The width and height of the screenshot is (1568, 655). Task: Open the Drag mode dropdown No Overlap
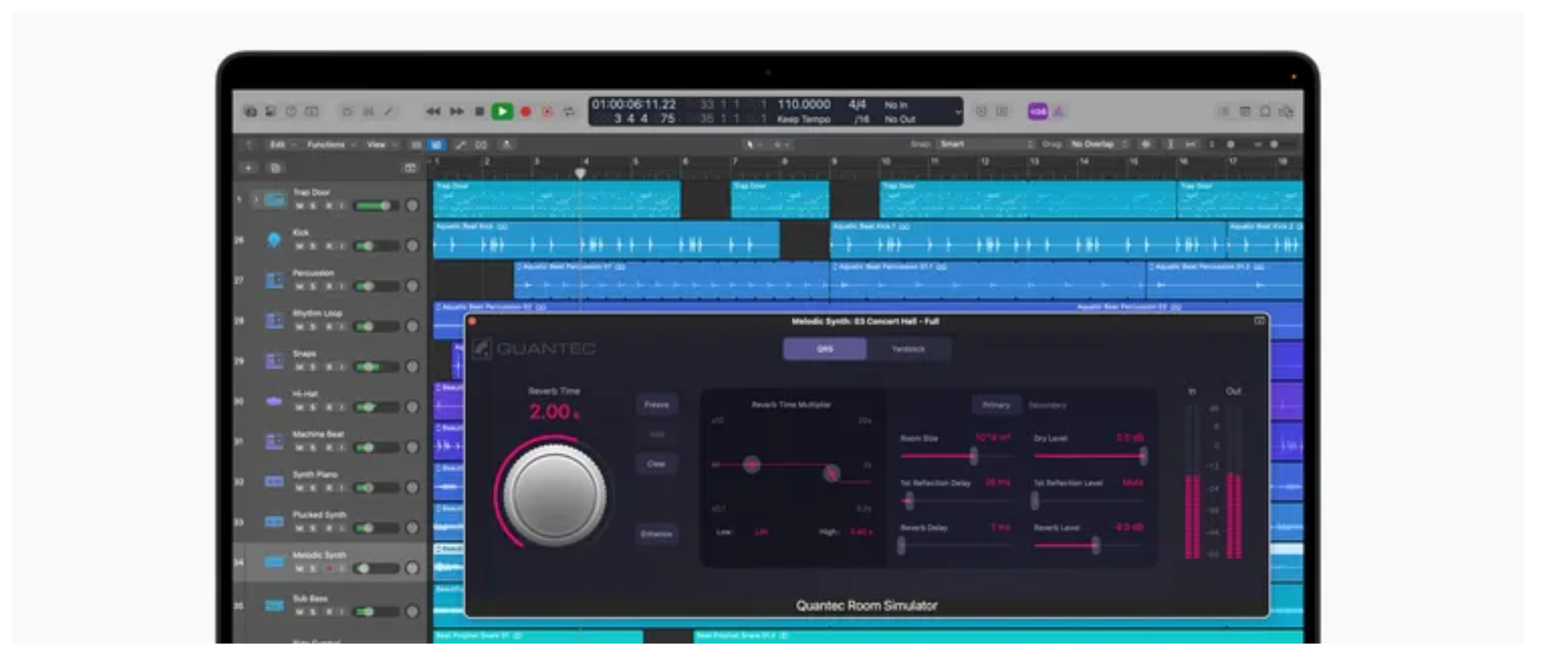pyautogui.click(x=1099, y=144)
